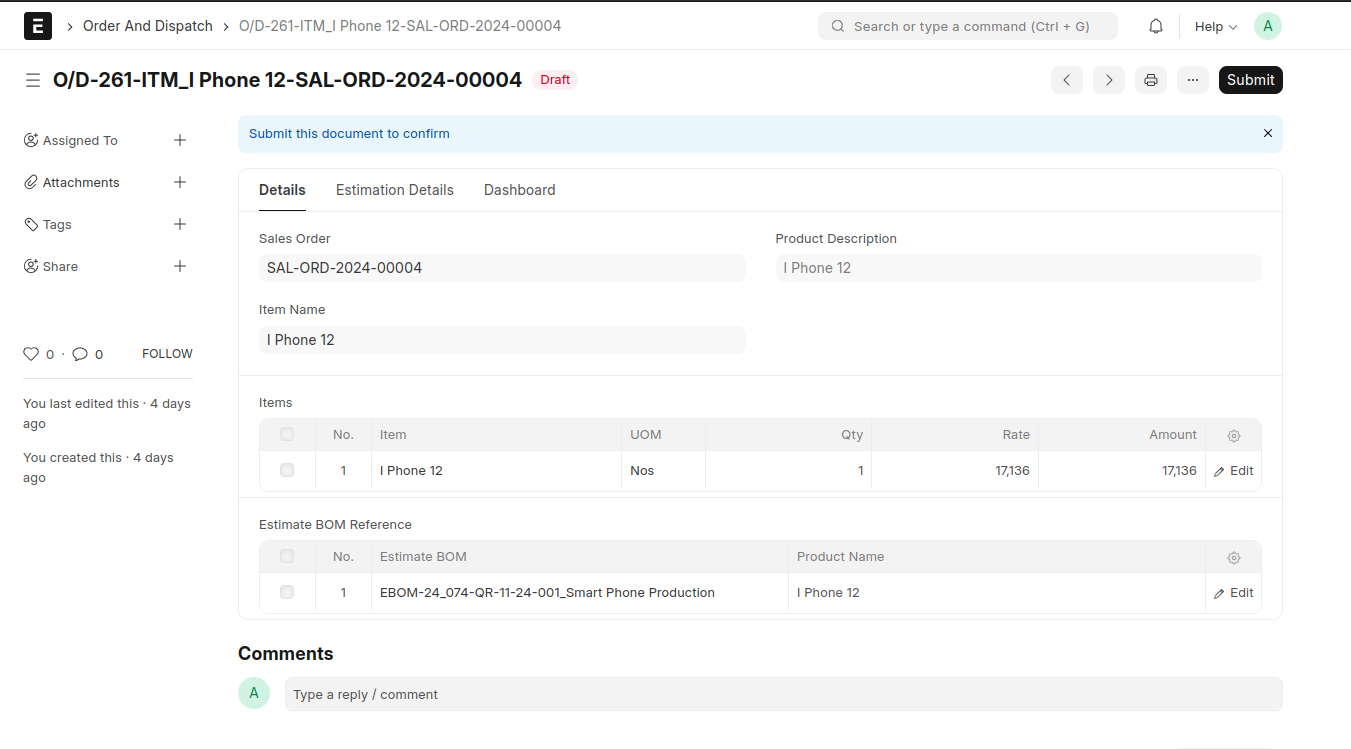Print this document via printer icon

(x=1151, y=80)
